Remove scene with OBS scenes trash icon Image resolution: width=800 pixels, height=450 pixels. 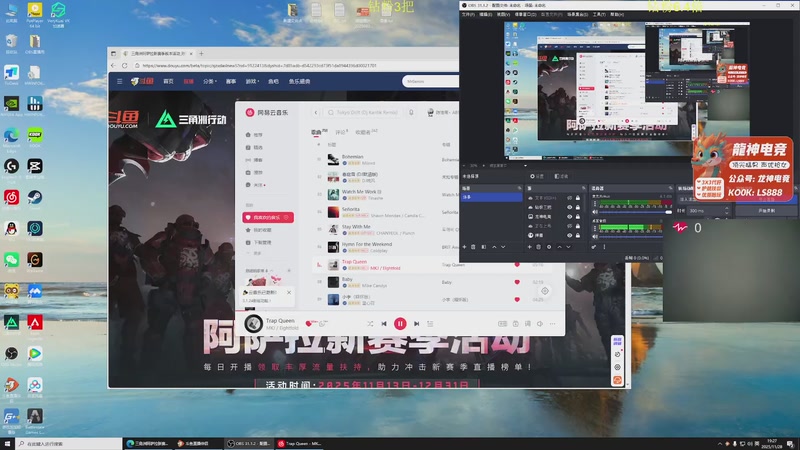(473, 247)
